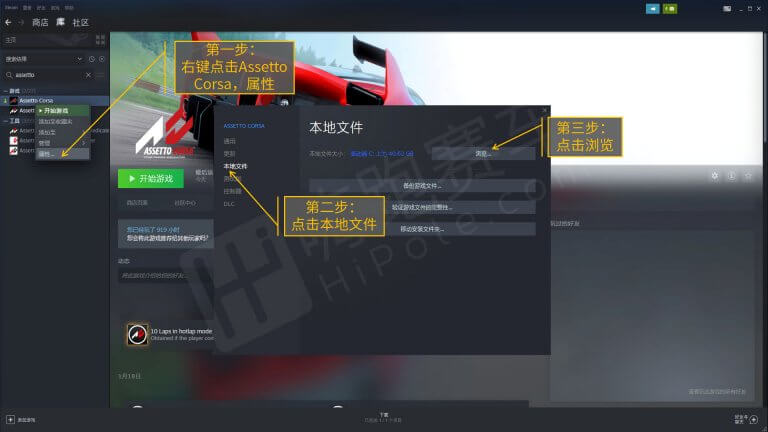Go back with the left arrow
This screenshot has width=768, height=432.
(8, 23)
